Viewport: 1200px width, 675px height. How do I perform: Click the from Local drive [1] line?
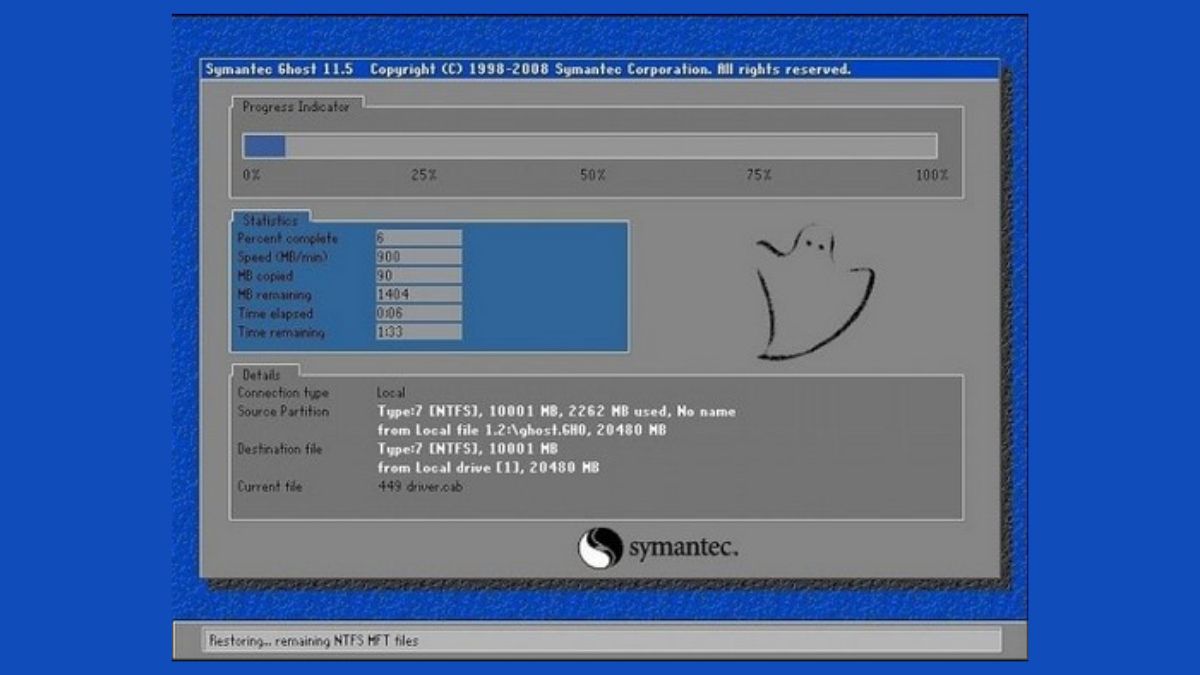point(488,467)
